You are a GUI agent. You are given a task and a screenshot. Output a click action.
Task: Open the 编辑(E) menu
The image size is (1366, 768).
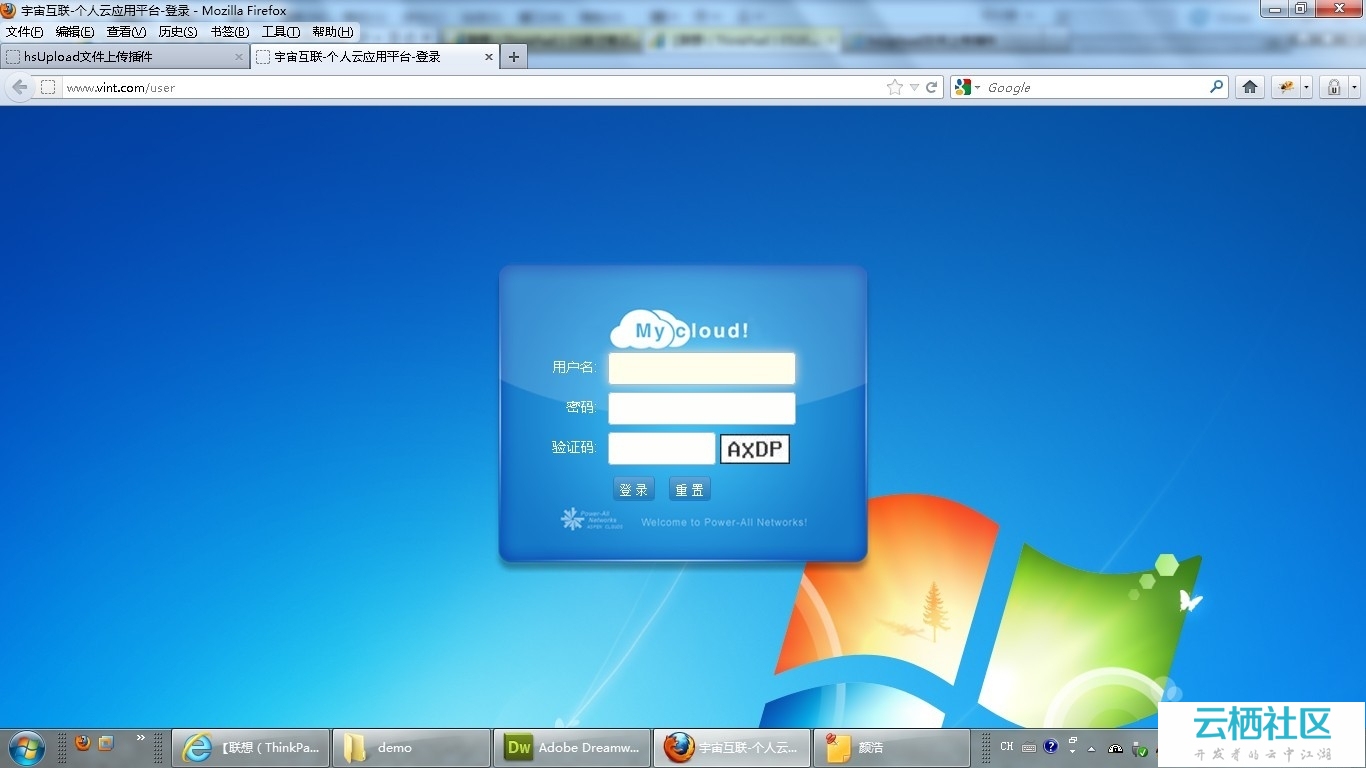coord(75,32)
